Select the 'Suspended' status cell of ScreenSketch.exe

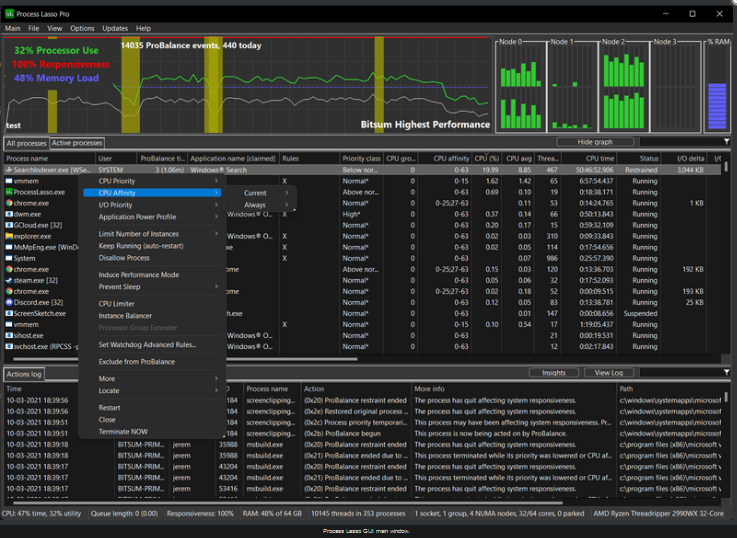[640, 313]
